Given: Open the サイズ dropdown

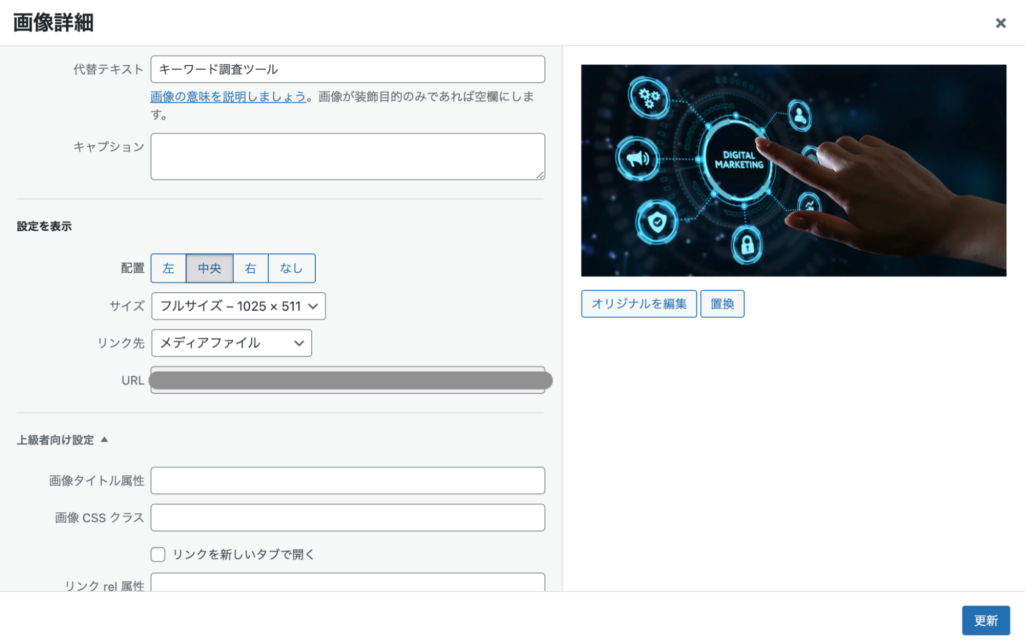Looking at the screenshot, I should 239,306.
